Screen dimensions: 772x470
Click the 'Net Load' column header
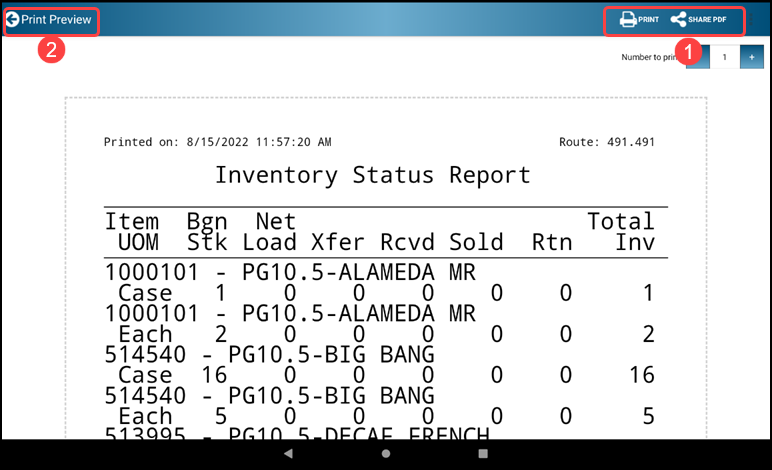coord(269,232)
